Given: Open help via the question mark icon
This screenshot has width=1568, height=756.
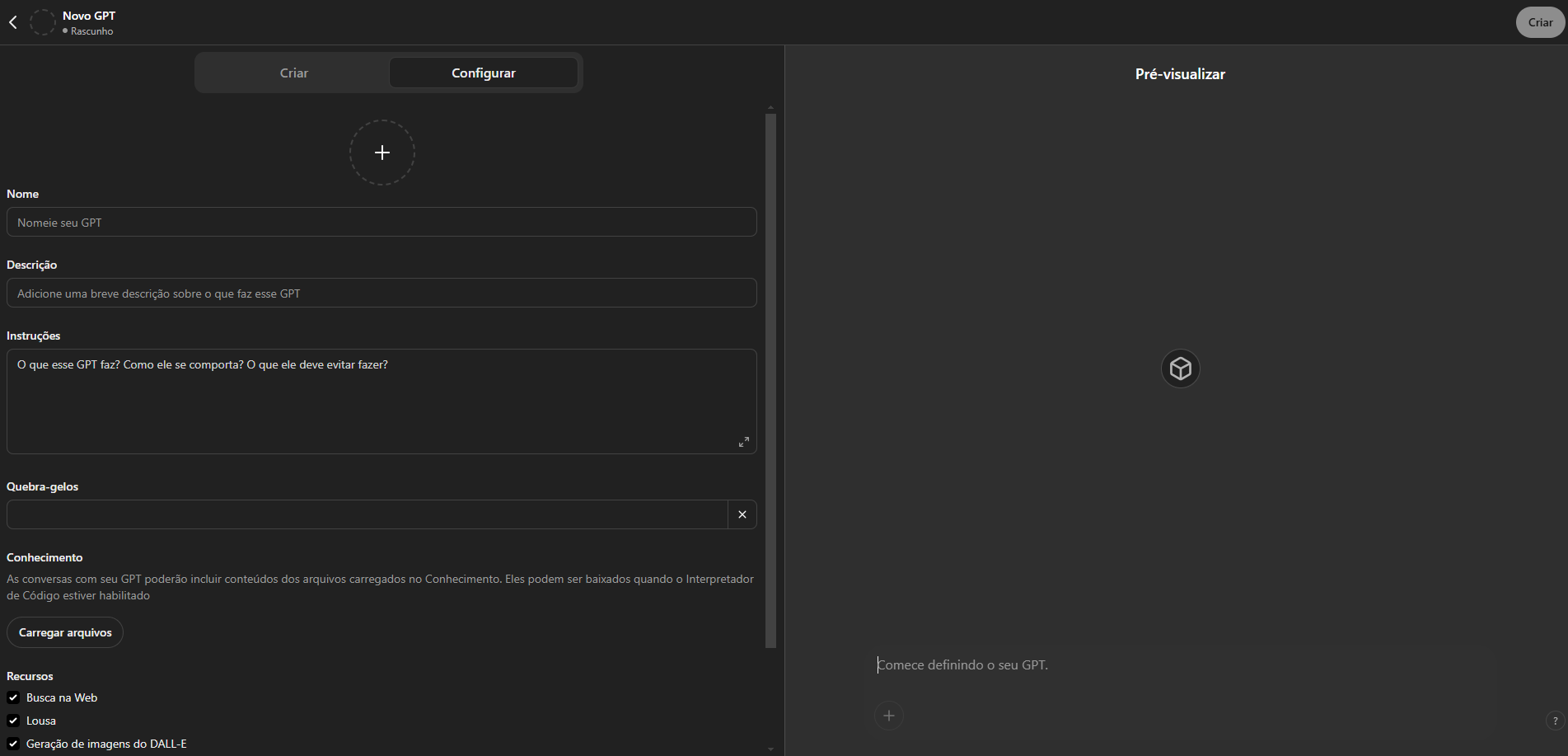Looking at the screenshot, I should pos(1555,721).
